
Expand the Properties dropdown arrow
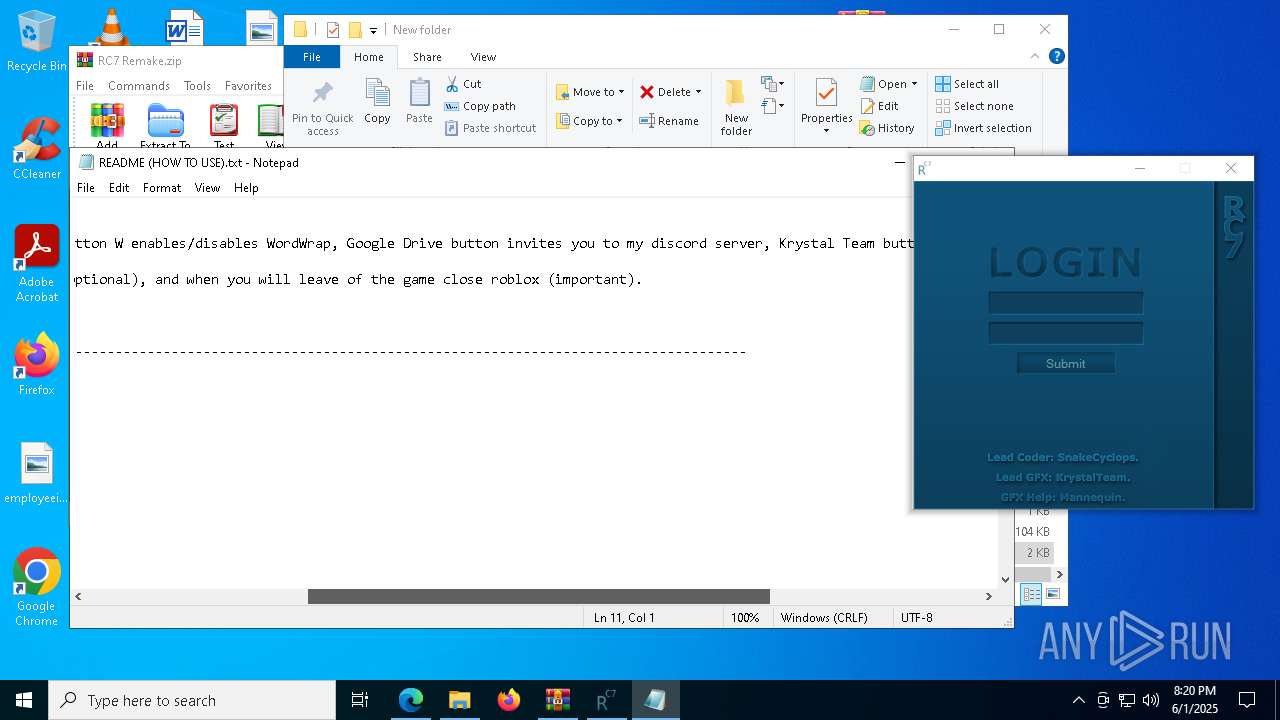pyautogui.click(x=826, y=131)
